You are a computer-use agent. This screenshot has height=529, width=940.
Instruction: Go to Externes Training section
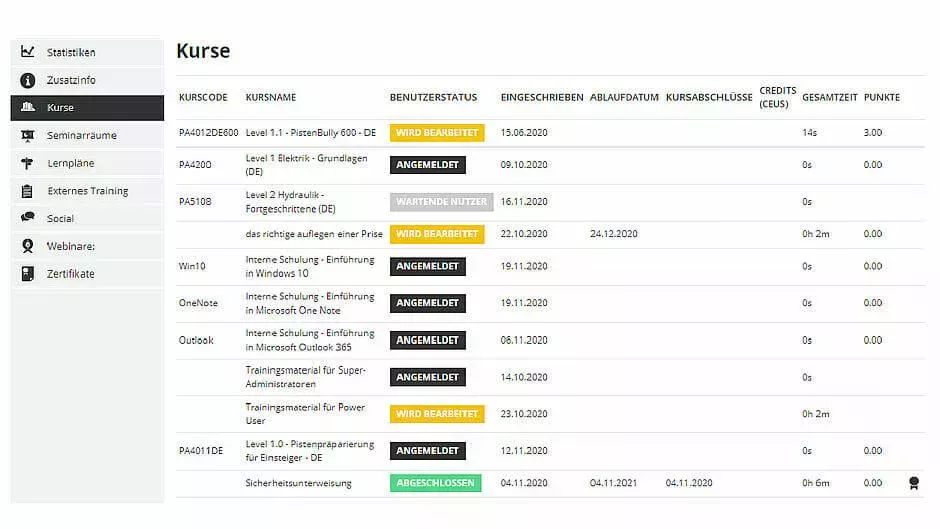click(x=87, y=191)
